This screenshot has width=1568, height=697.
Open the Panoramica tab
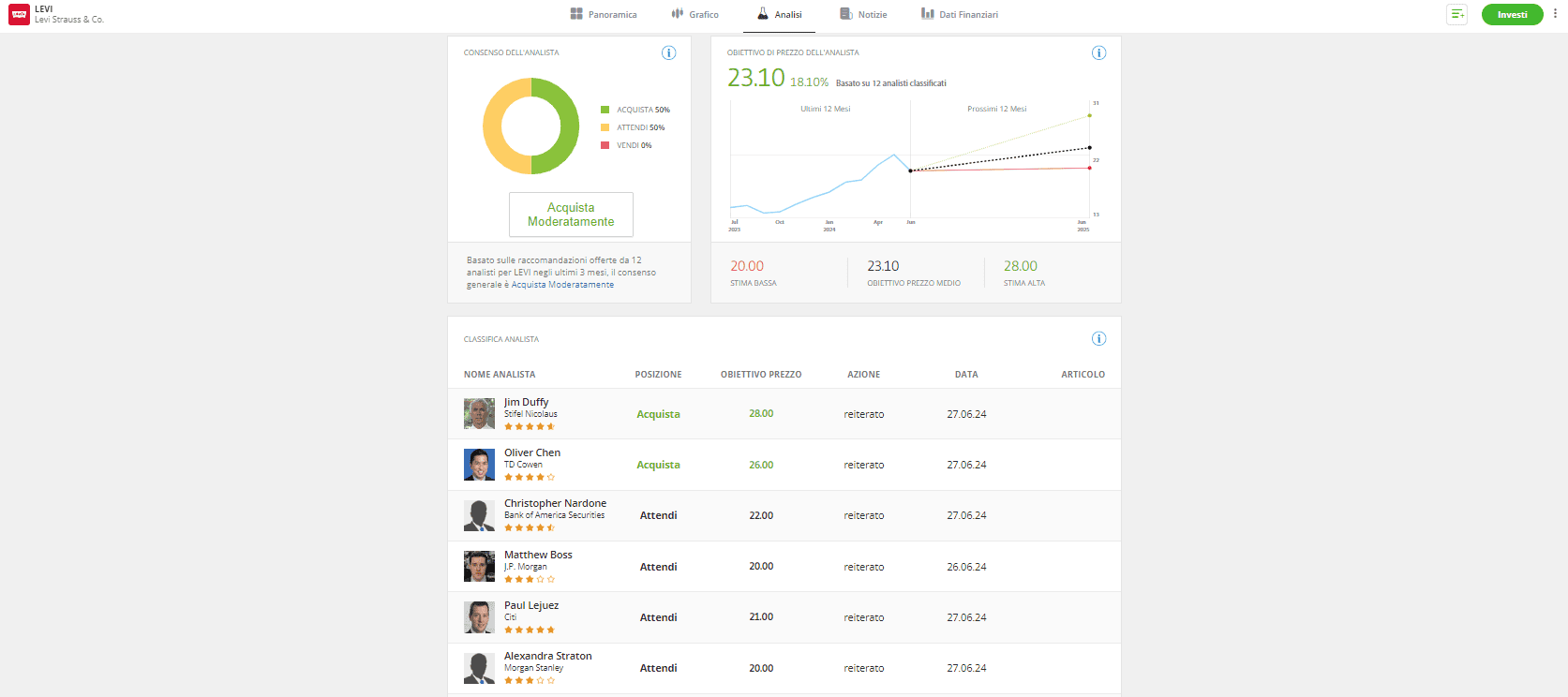coord(604,14)
